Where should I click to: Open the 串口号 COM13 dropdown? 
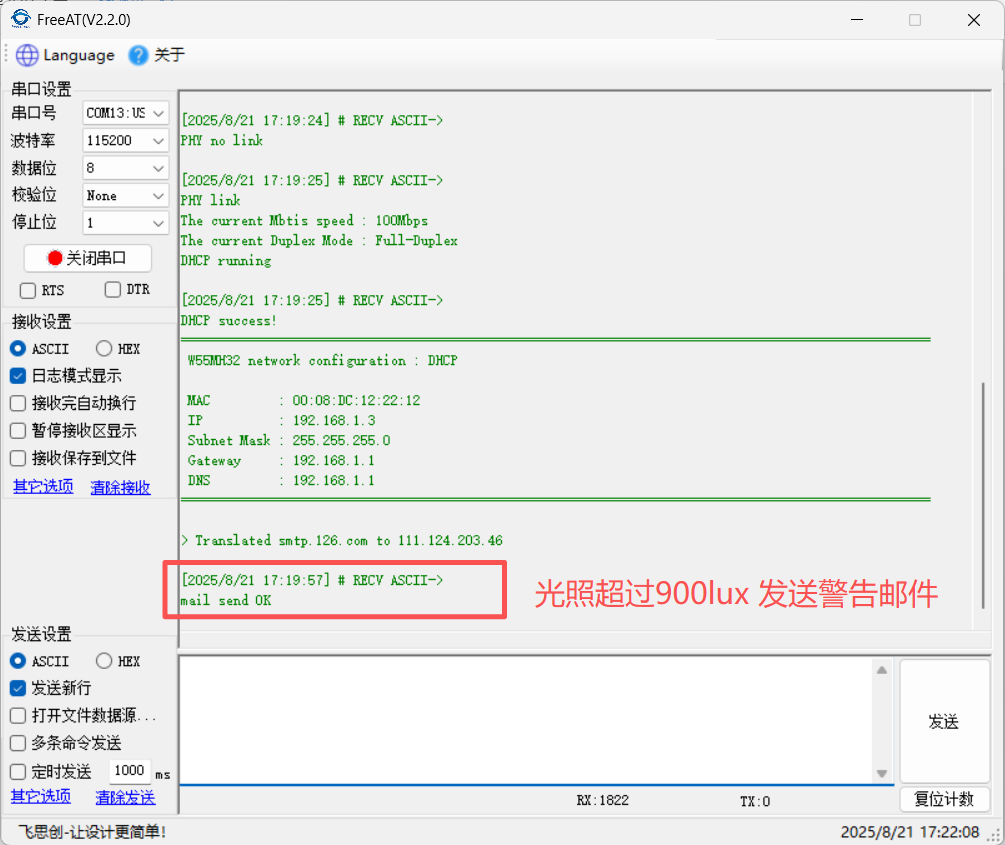click(x=126, y=113)
